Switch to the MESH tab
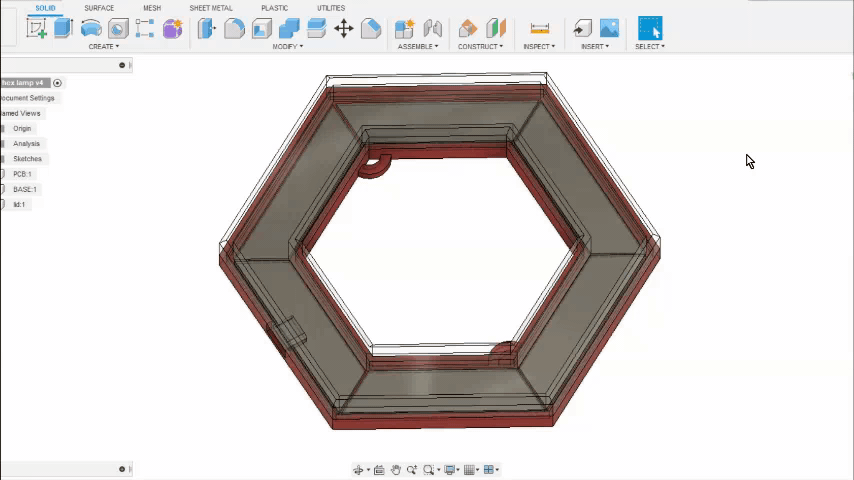This screenshot has width=854, height=480. [152, 8]
